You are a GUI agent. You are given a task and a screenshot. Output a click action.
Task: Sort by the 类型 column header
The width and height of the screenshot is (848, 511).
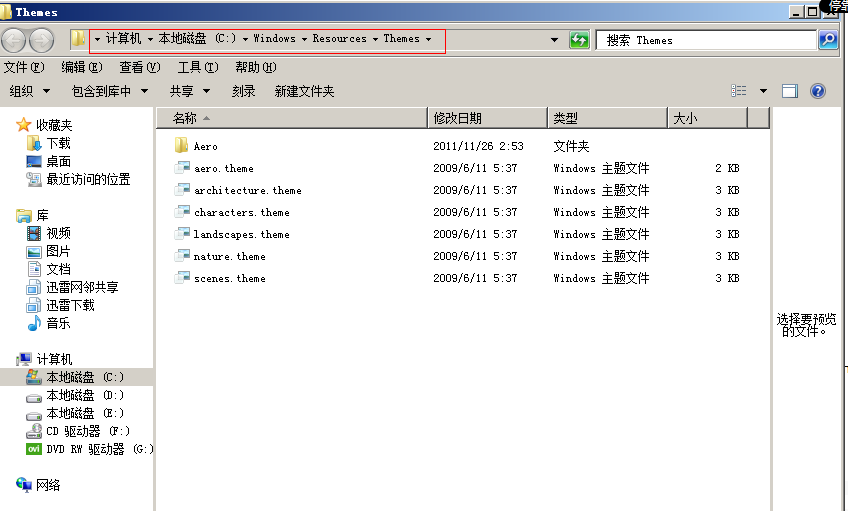click(x=608, y=118)
